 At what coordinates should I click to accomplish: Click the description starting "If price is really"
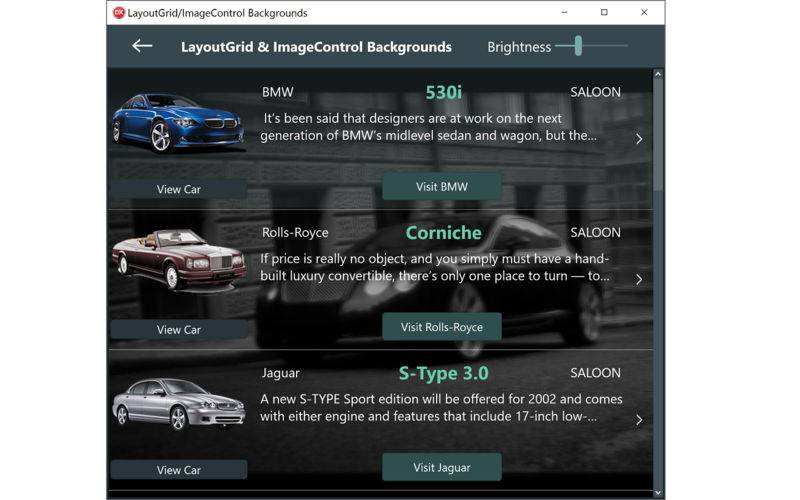(435, 267)
